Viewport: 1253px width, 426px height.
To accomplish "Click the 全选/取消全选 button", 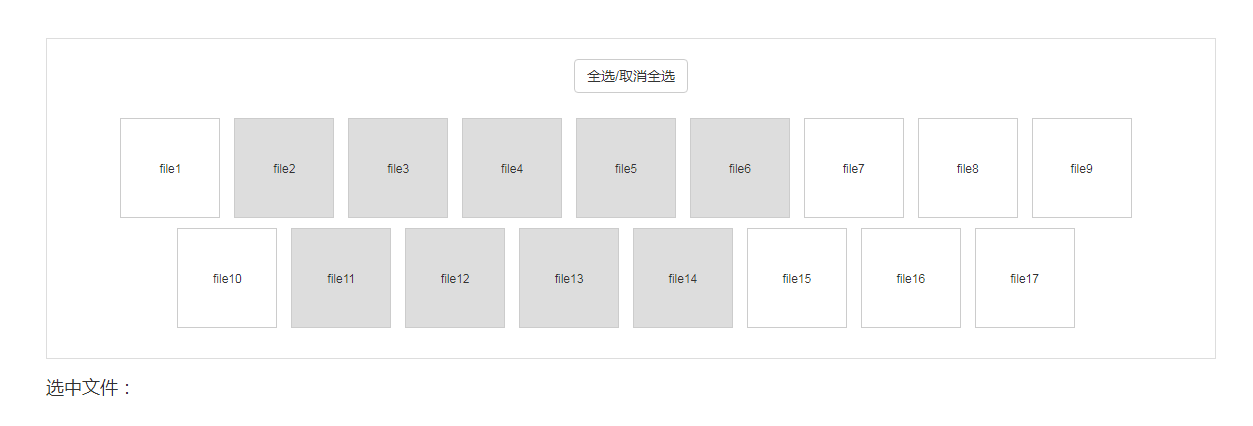I will [x=630, y=76].
